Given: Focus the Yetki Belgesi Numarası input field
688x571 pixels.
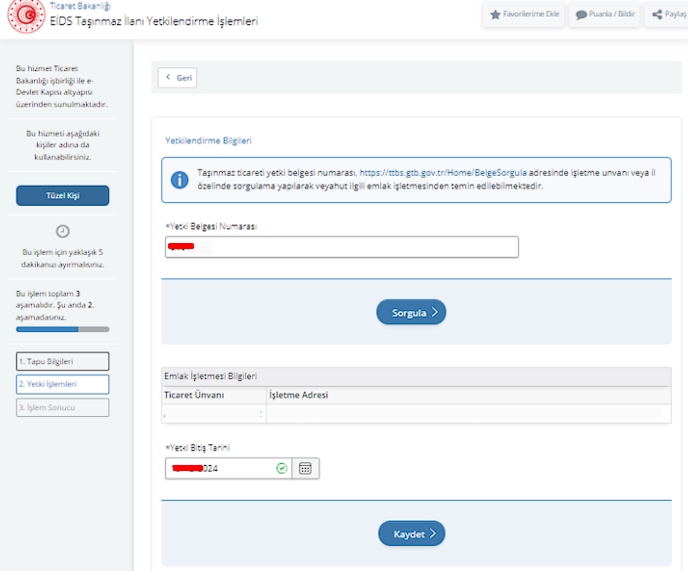Looking at the screenshot, I should [342, 247].
